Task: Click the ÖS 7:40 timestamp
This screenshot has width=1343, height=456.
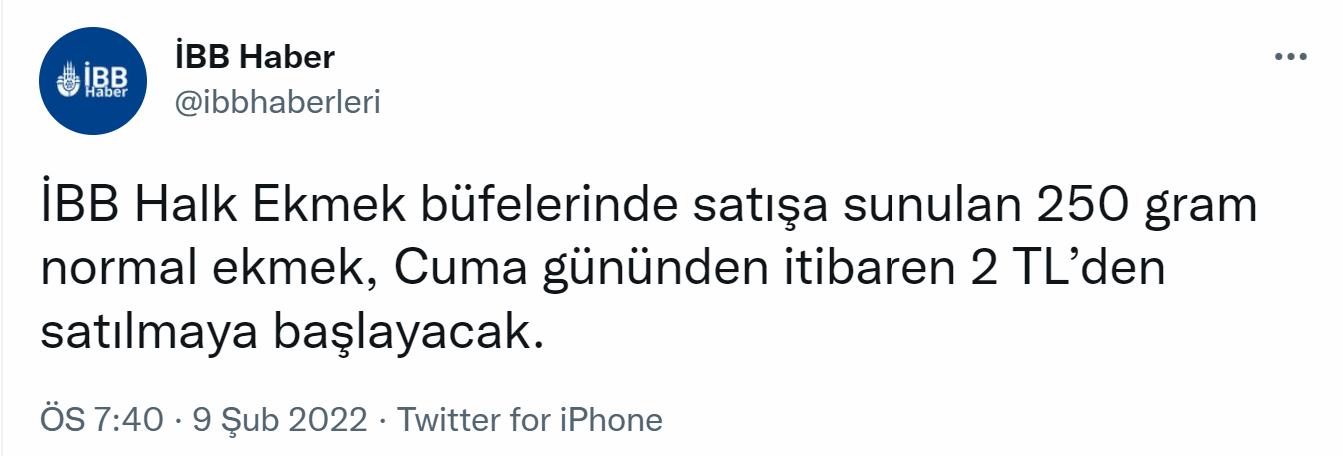Action: 101,420
